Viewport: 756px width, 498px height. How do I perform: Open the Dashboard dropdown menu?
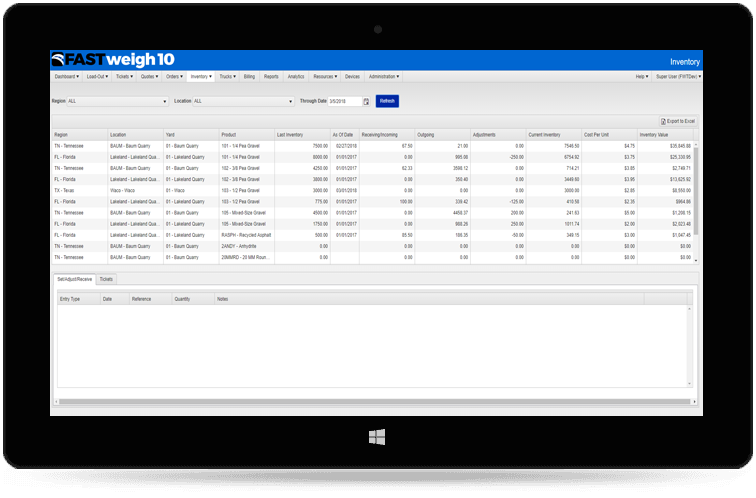click(67, 77)
